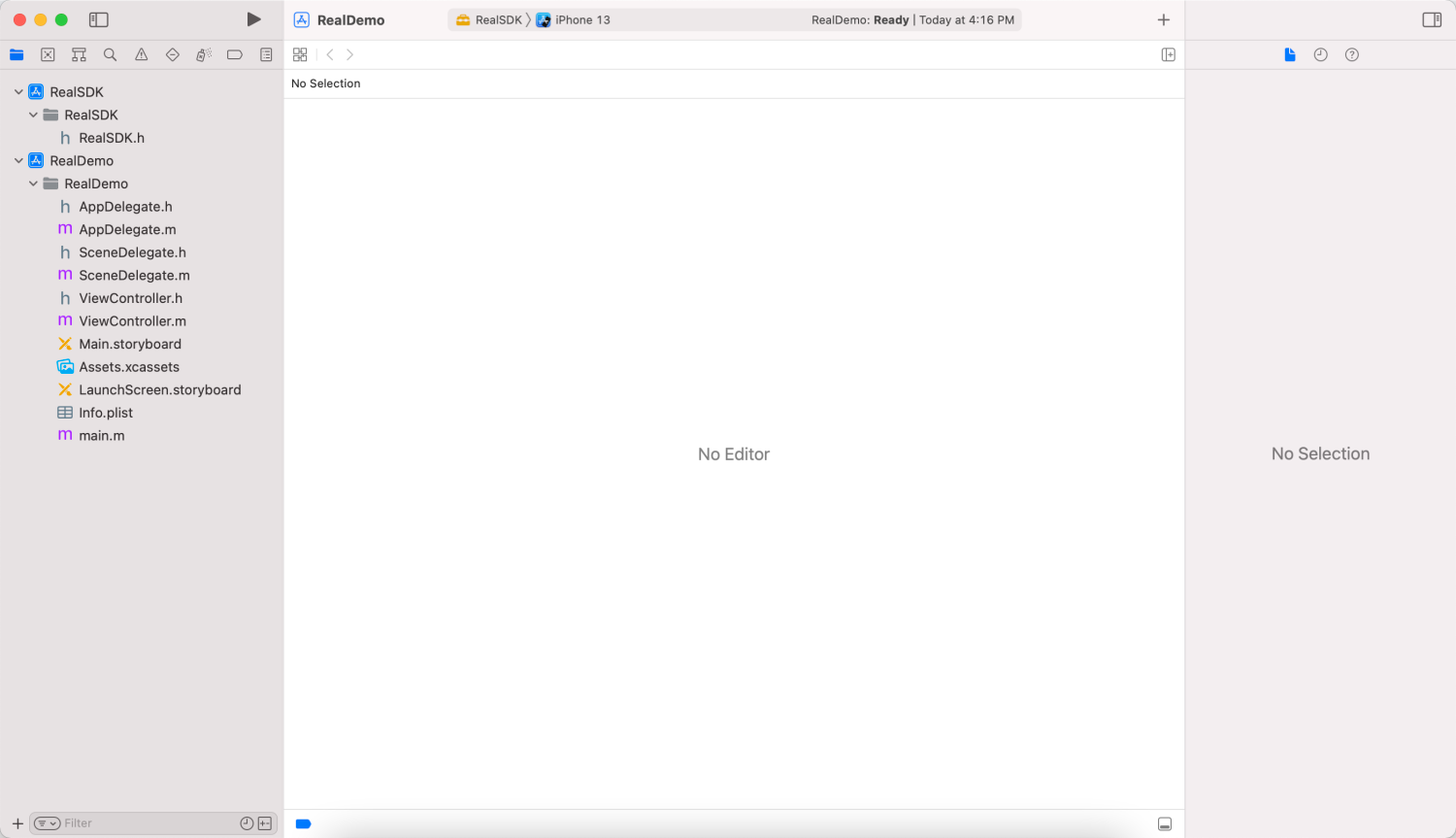Open the Source Control navigator

click(x=48, y=54)
